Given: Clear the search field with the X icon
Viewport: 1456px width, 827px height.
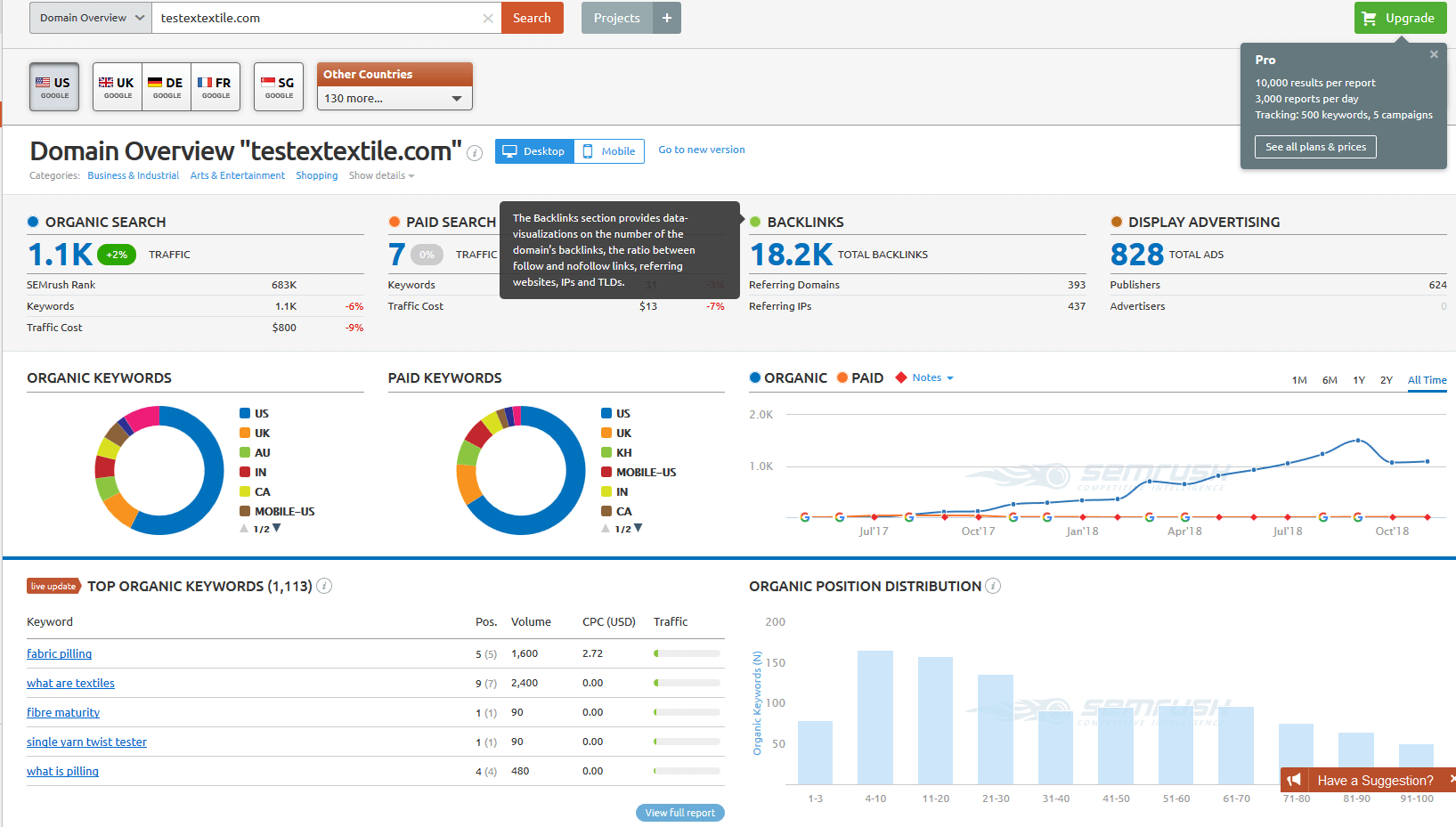Looking at the screenshot, I should click(488, 19).
